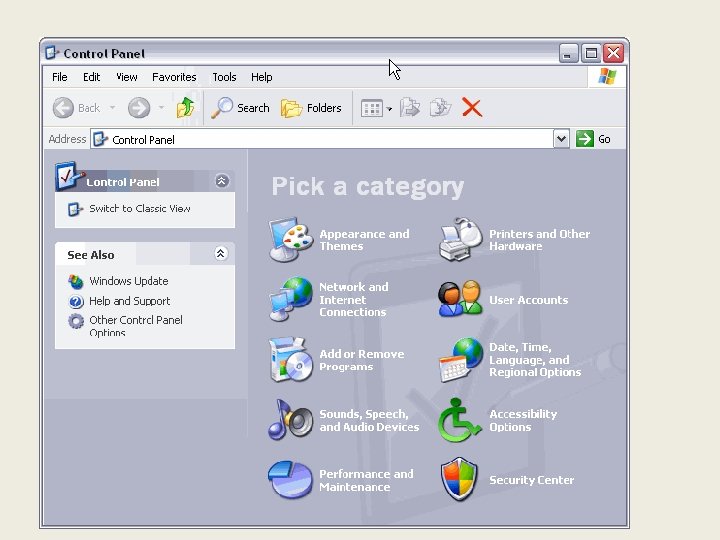Open Sounds, Speech speaker icon
The height and width of the screenshot is (540, 720).
coord(290,420)
